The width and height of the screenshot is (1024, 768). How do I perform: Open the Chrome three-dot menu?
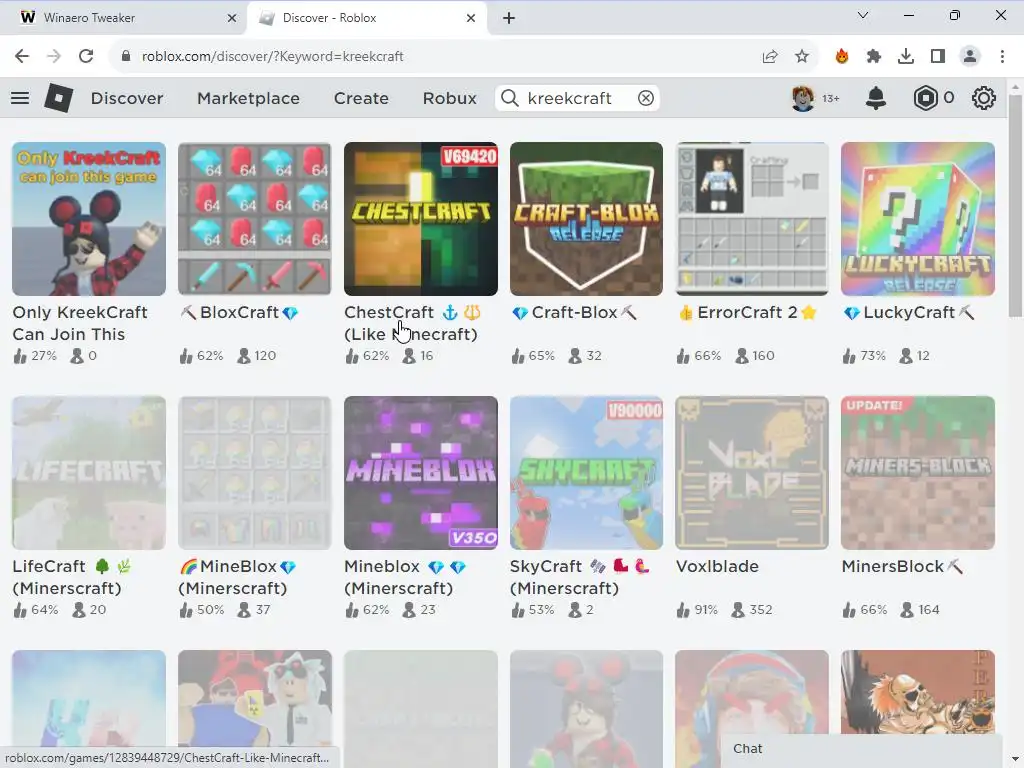click(x=1002, y=56)
